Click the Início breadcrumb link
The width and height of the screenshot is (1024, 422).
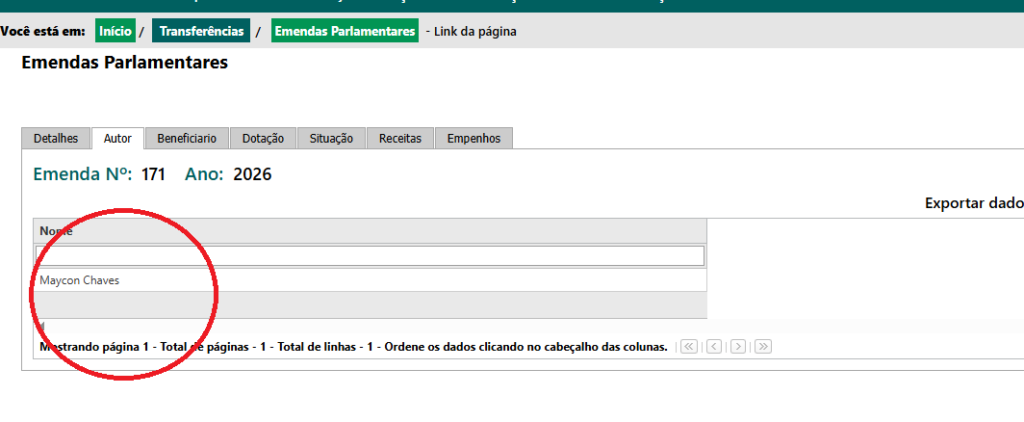click(x=115, y=32)
